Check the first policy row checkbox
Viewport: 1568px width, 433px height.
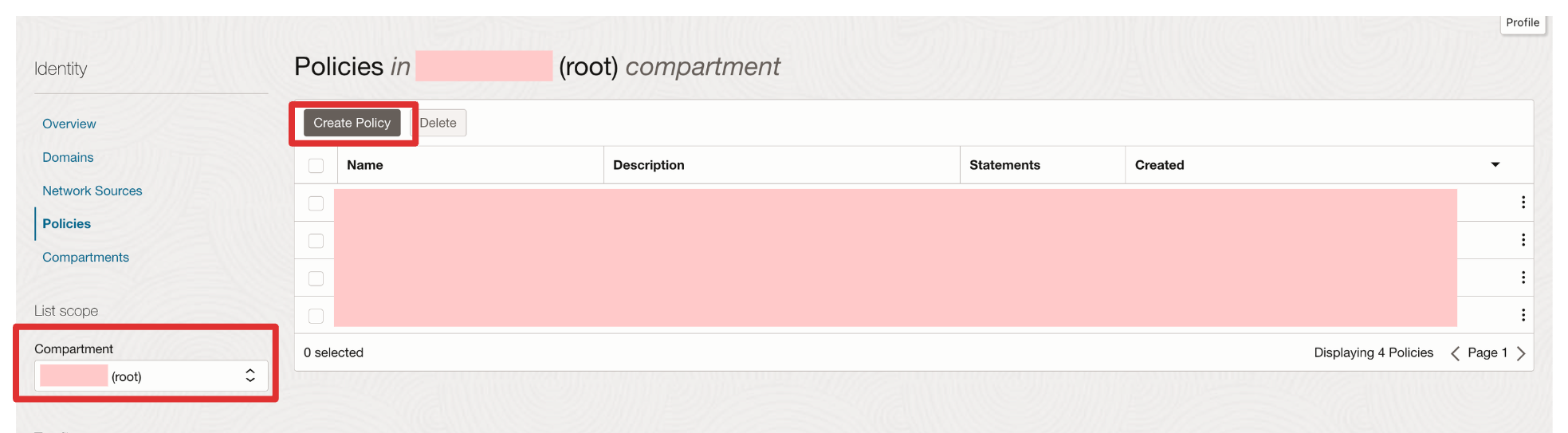click(316, 203)
